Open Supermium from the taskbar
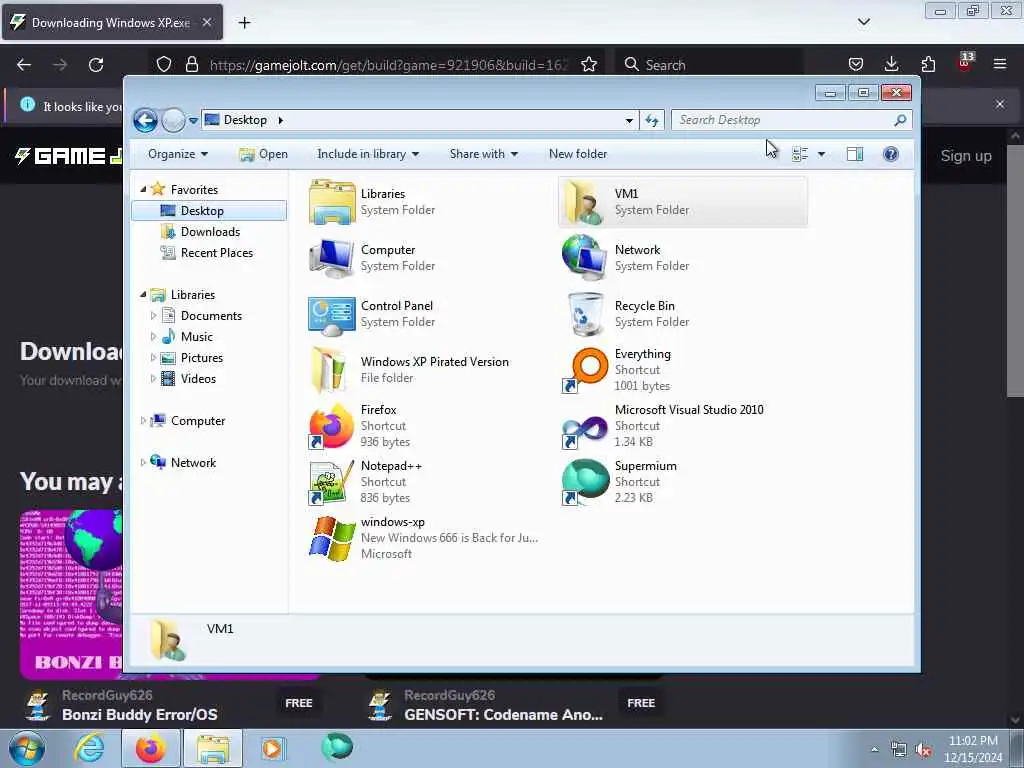1024x768 pixels. (x=337, y=748)
